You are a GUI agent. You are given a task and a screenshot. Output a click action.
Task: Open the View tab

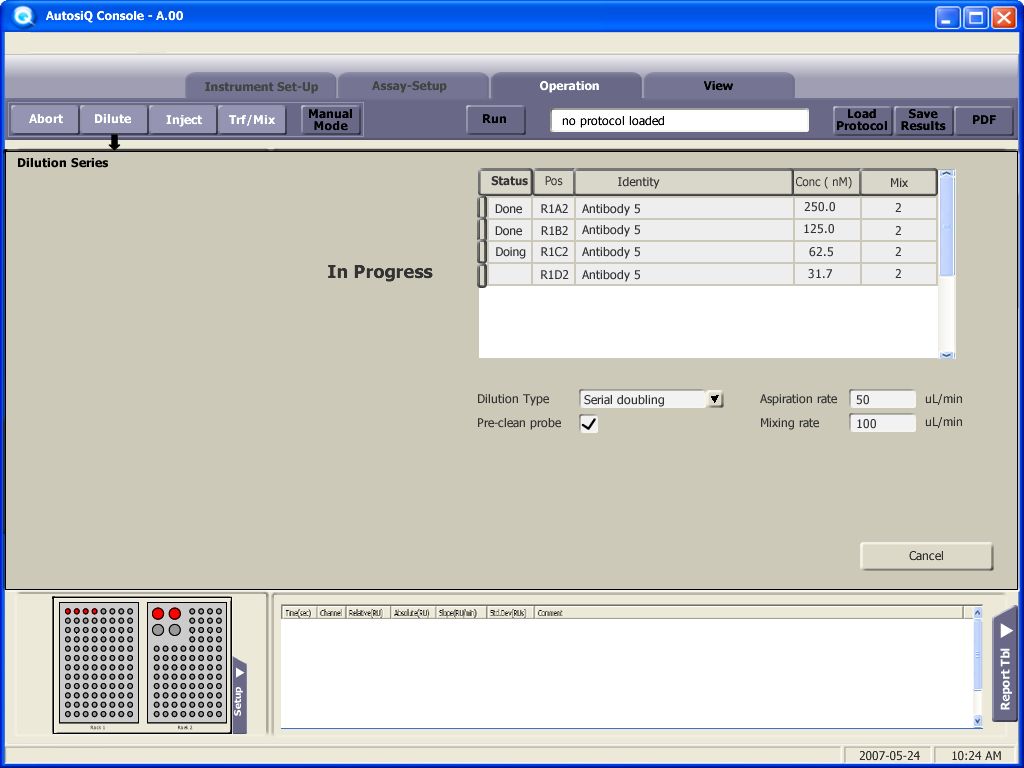coord(718,86)
